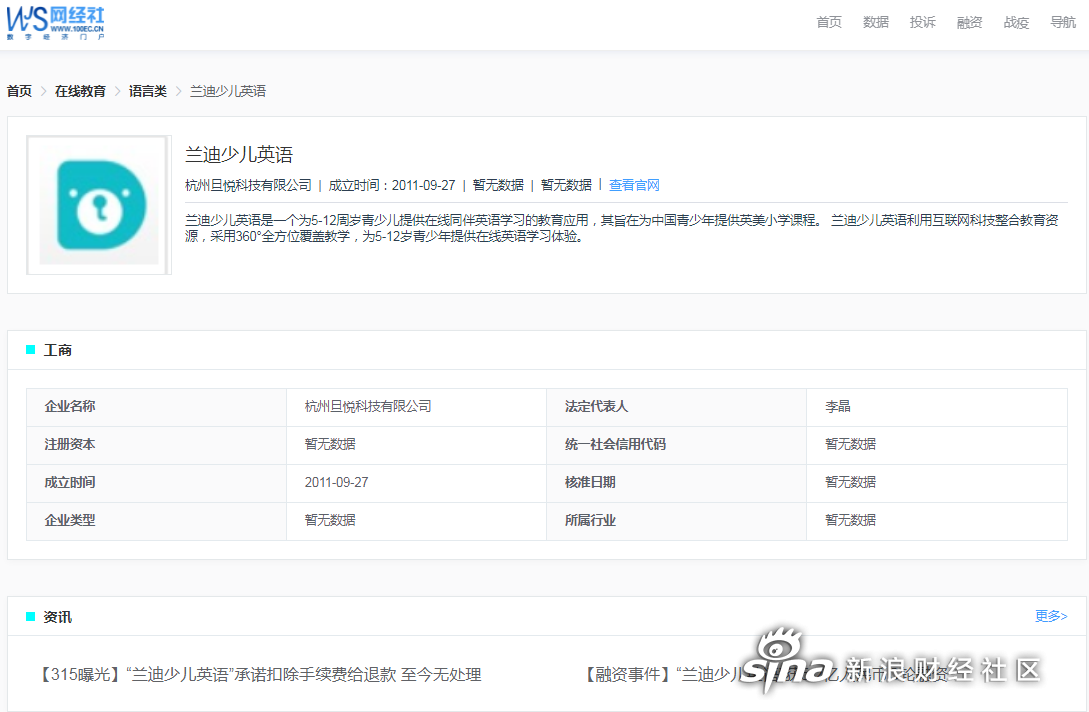Screen dimensions: 1089x712
Task: Click the 企业名称 table label
Action: pos(70,406)
